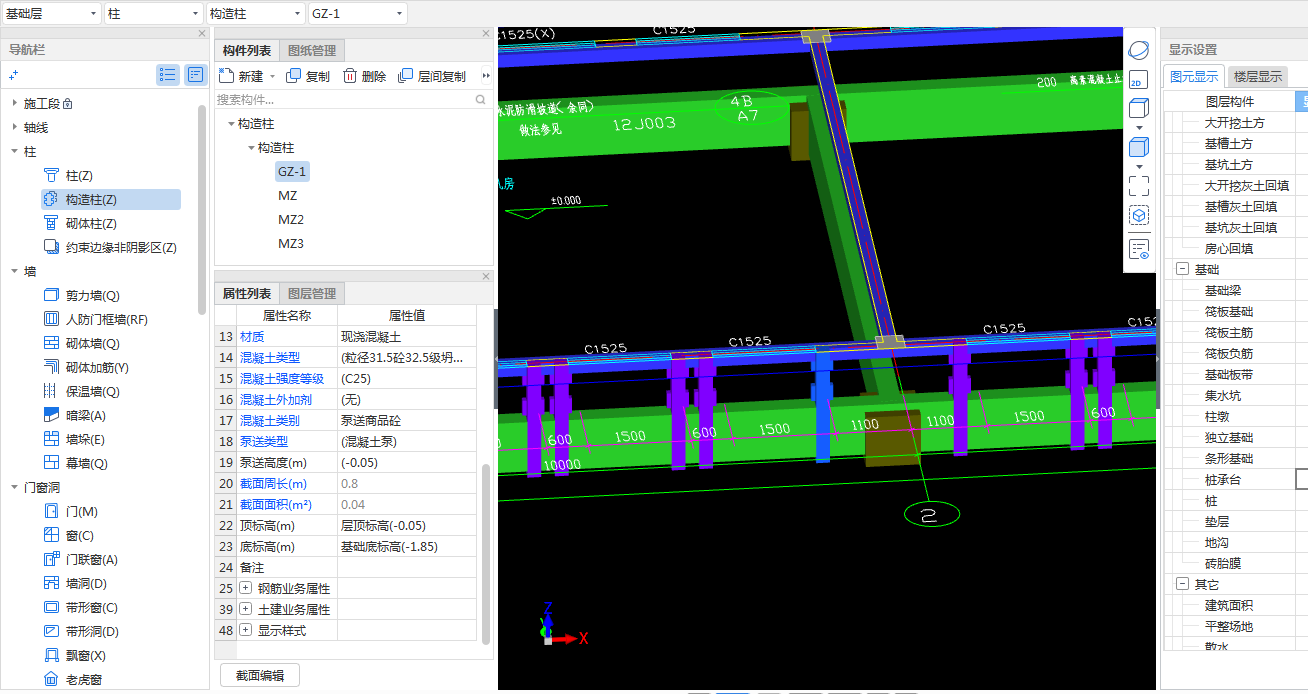Select 门(M) door item
This screenshot has width=1308, height=694.
pyautogui.click(x=70, y=511)
